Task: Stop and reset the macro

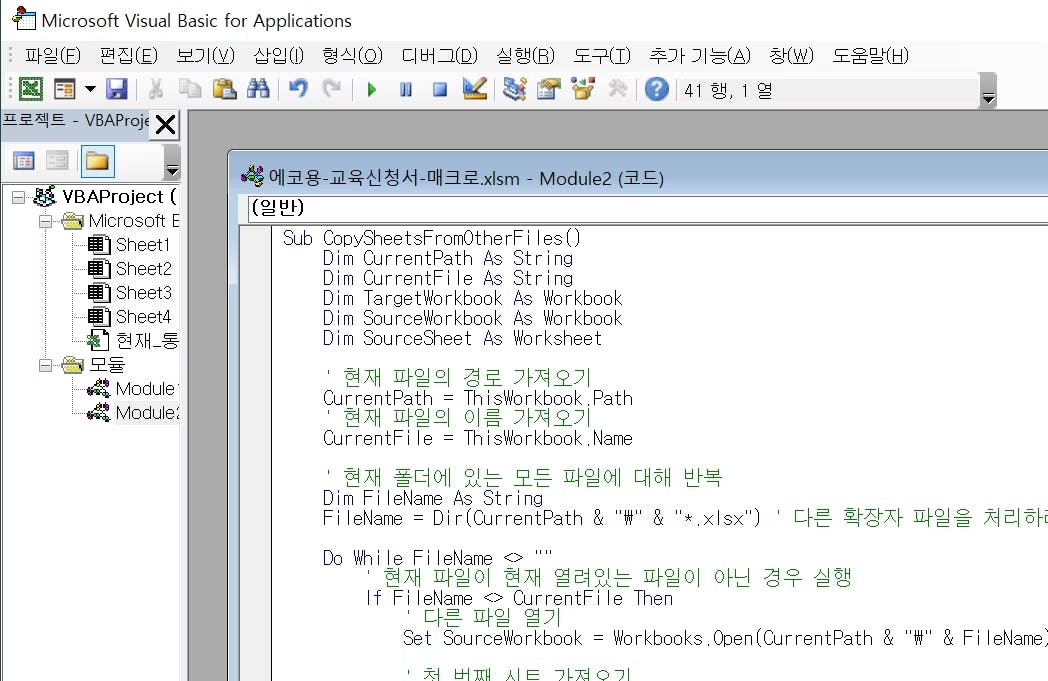Action: click(439, 89)
